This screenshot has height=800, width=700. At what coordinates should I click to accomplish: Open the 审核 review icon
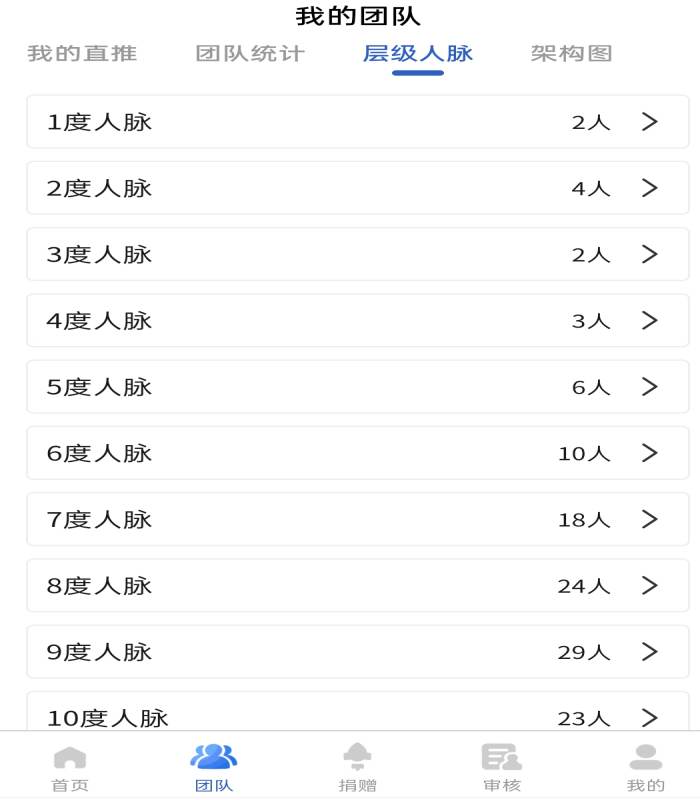click(501, 757)
